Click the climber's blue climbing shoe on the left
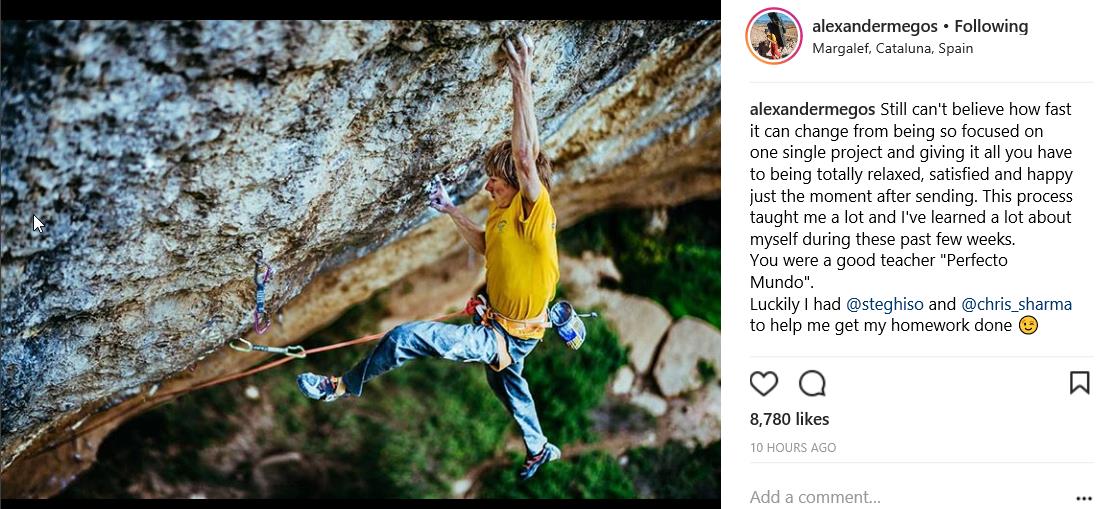This screenshot has height=509, width=1099. (x=319, y=386)
